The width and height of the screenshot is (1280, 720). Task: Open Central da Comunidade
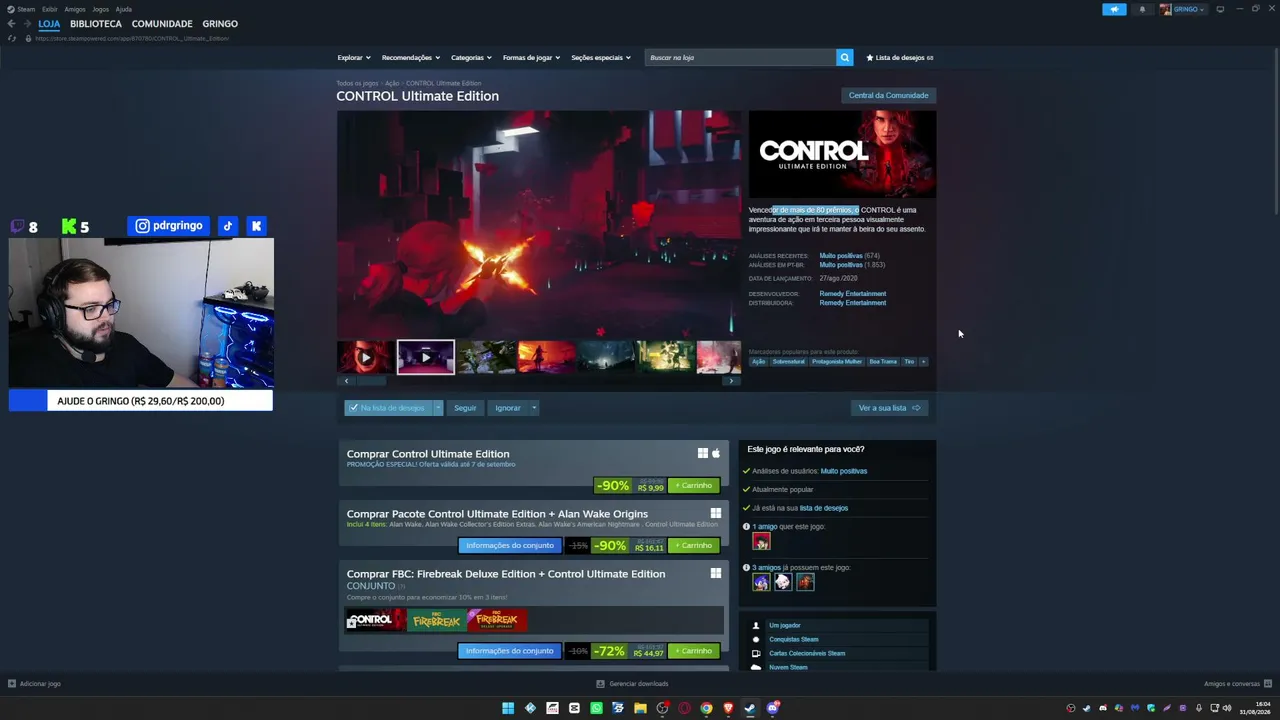[x=889, y=96]
